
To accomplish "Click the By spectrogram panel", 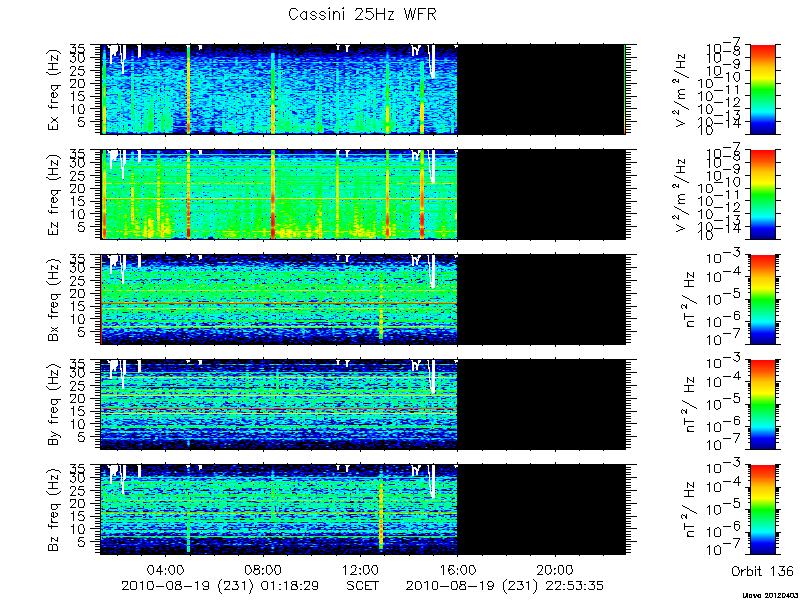I will pos(363,405).
